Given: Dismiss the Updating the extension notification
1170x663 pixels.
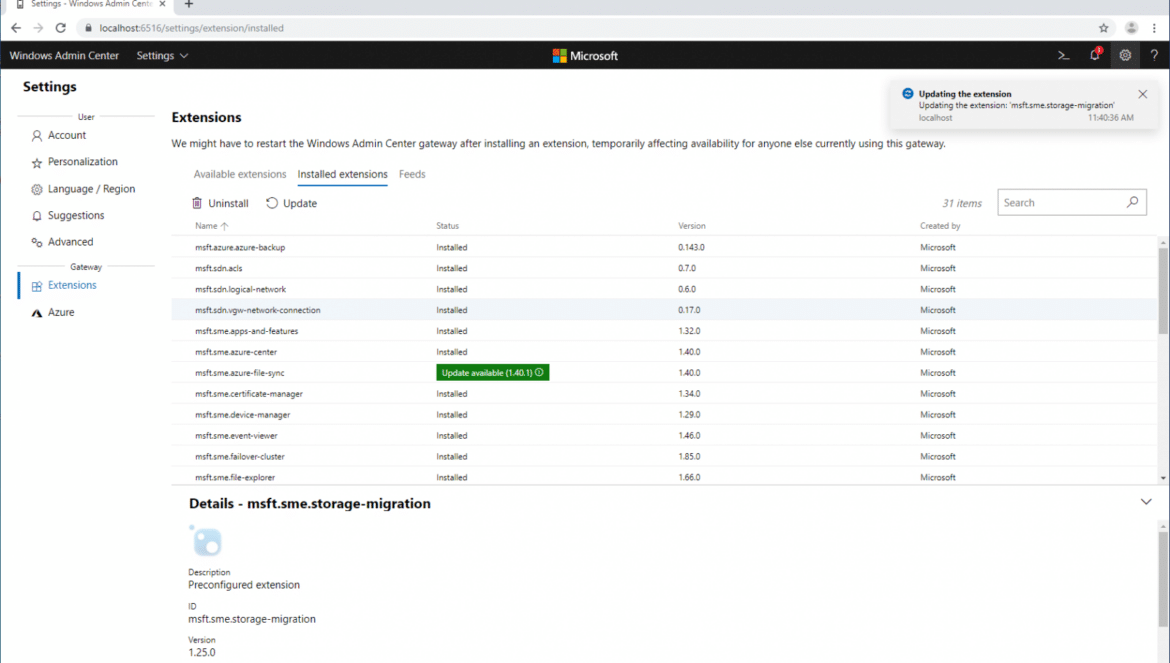Looking at the screenshot, I should [x=1142, y=94].
